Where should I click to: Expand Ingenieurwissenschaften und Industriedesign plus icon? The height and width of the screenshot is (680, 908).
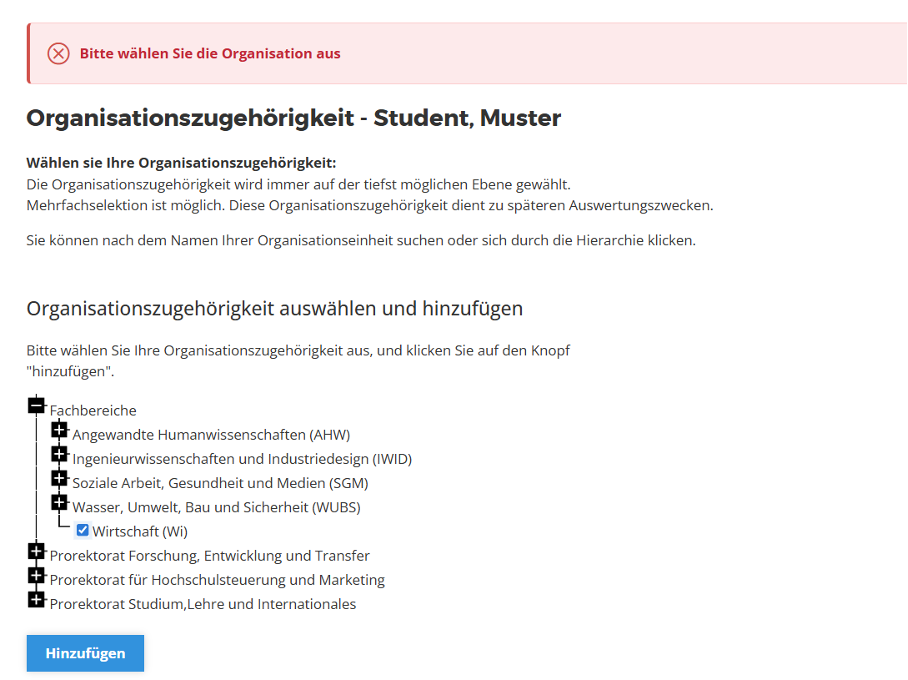click(59, 454)
